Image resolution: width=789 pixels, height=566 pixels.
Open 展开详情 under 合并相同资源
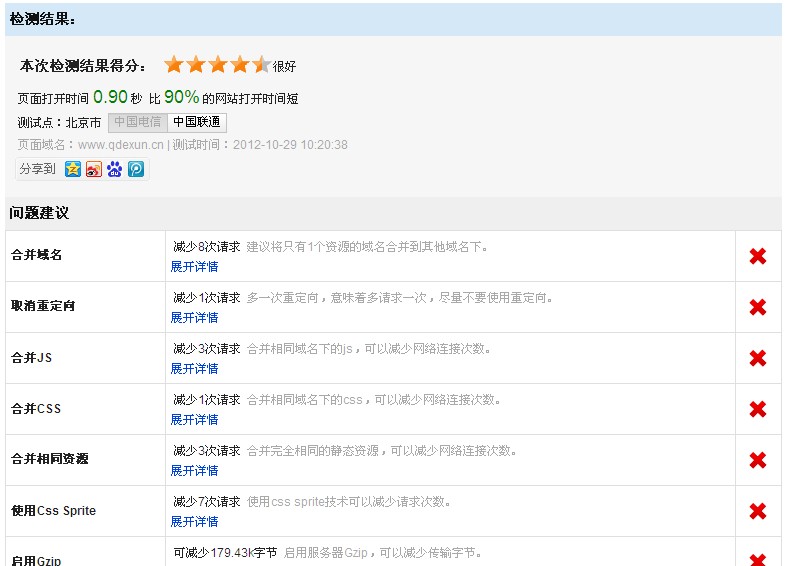click(194, 471)
